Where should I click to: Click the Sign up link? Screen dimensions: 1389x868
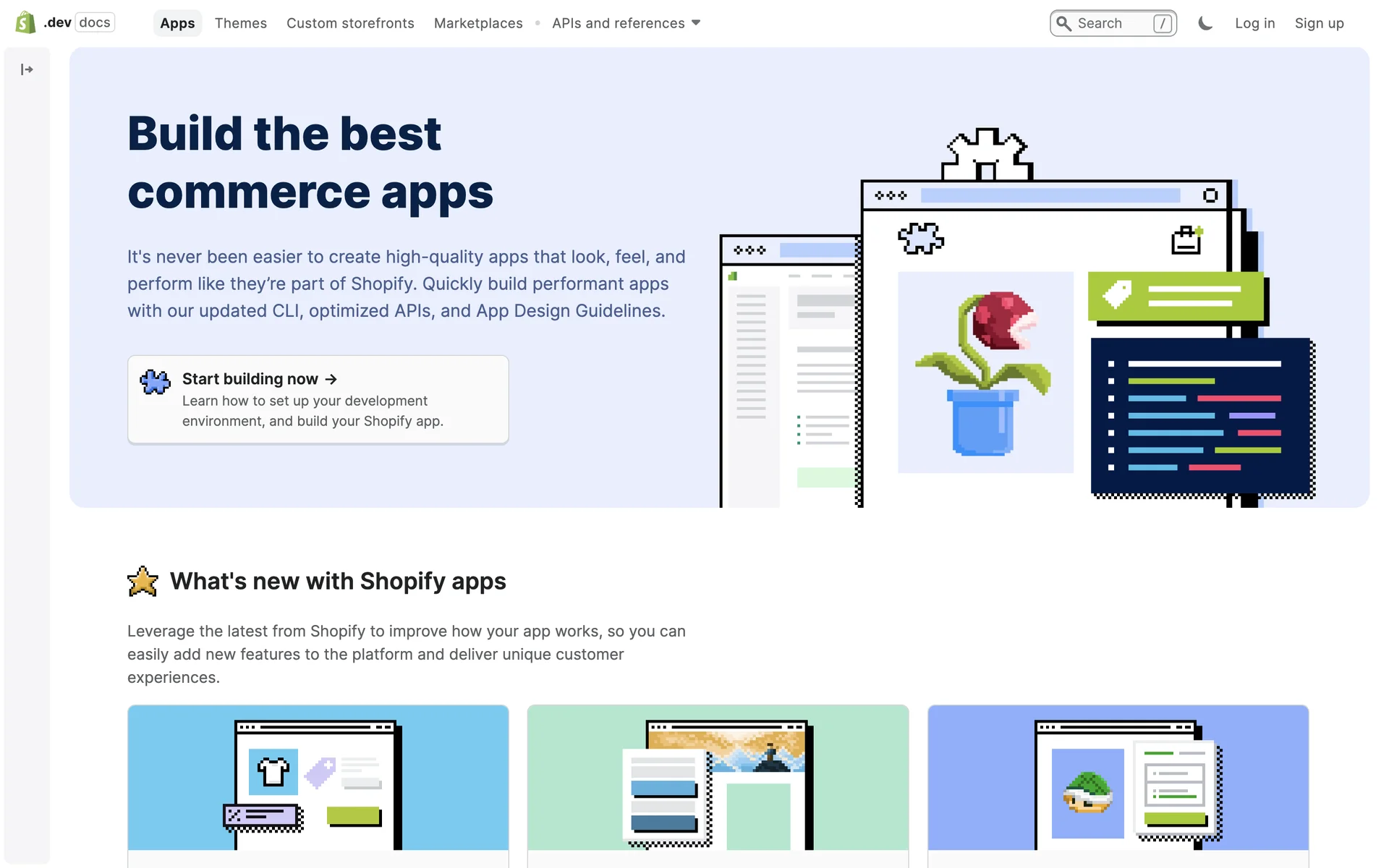point(1319,23)
